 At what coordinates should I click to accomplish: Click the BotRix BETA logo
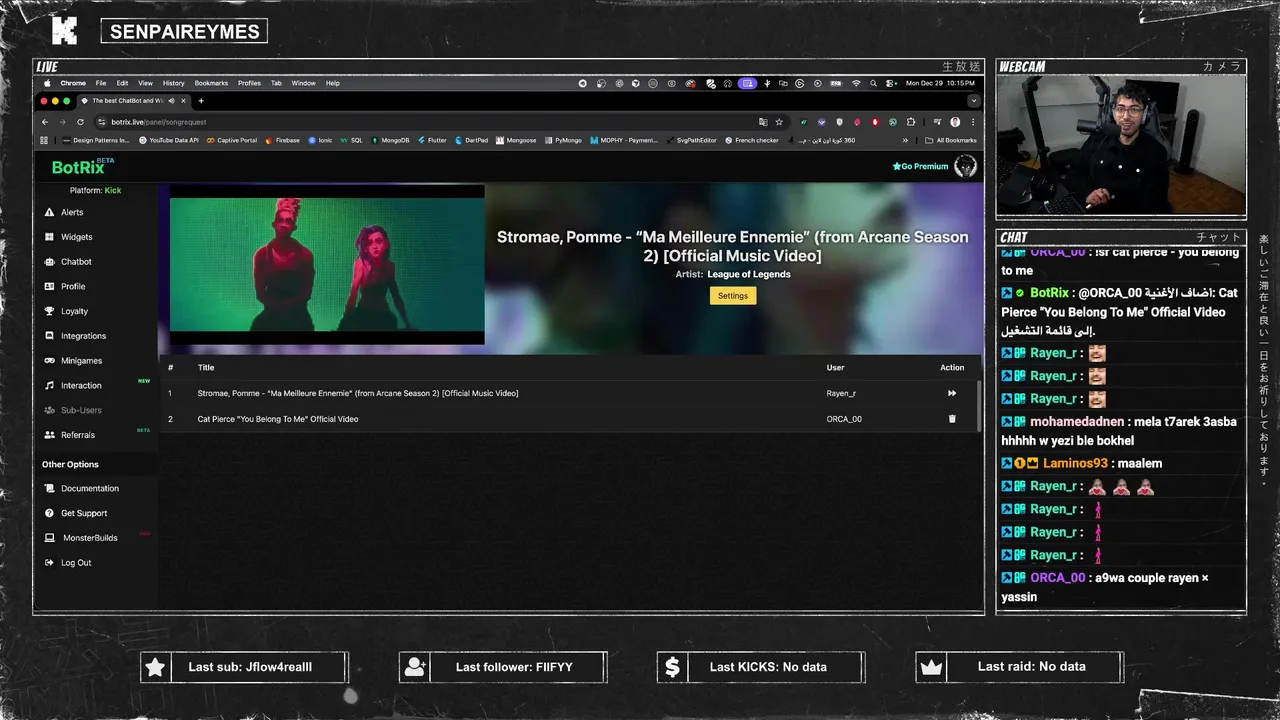[82, 166]
